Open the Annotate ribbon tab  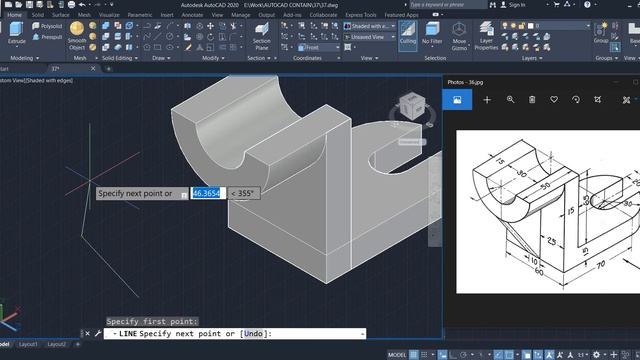[192, 15]
